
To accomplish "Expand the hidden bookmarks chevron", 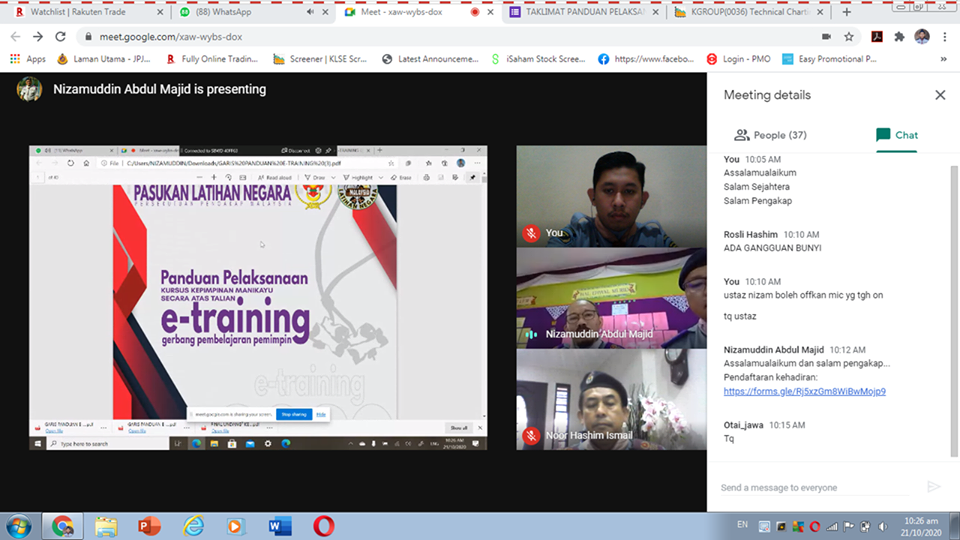I will [943, 59].
